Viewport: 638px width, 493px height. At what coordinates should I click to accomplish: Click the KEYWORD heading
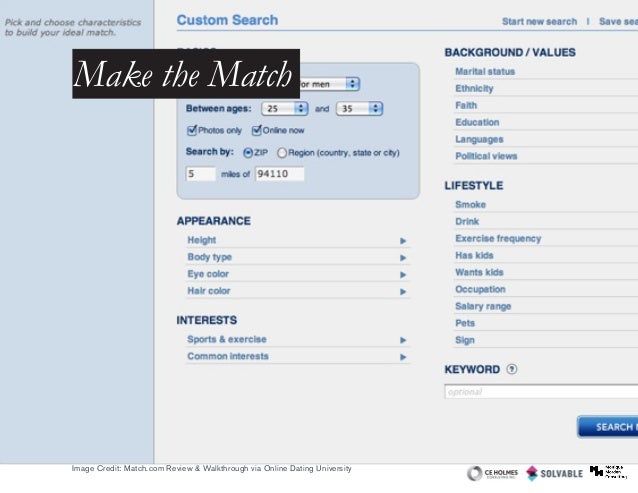click(x=472, y=369)
